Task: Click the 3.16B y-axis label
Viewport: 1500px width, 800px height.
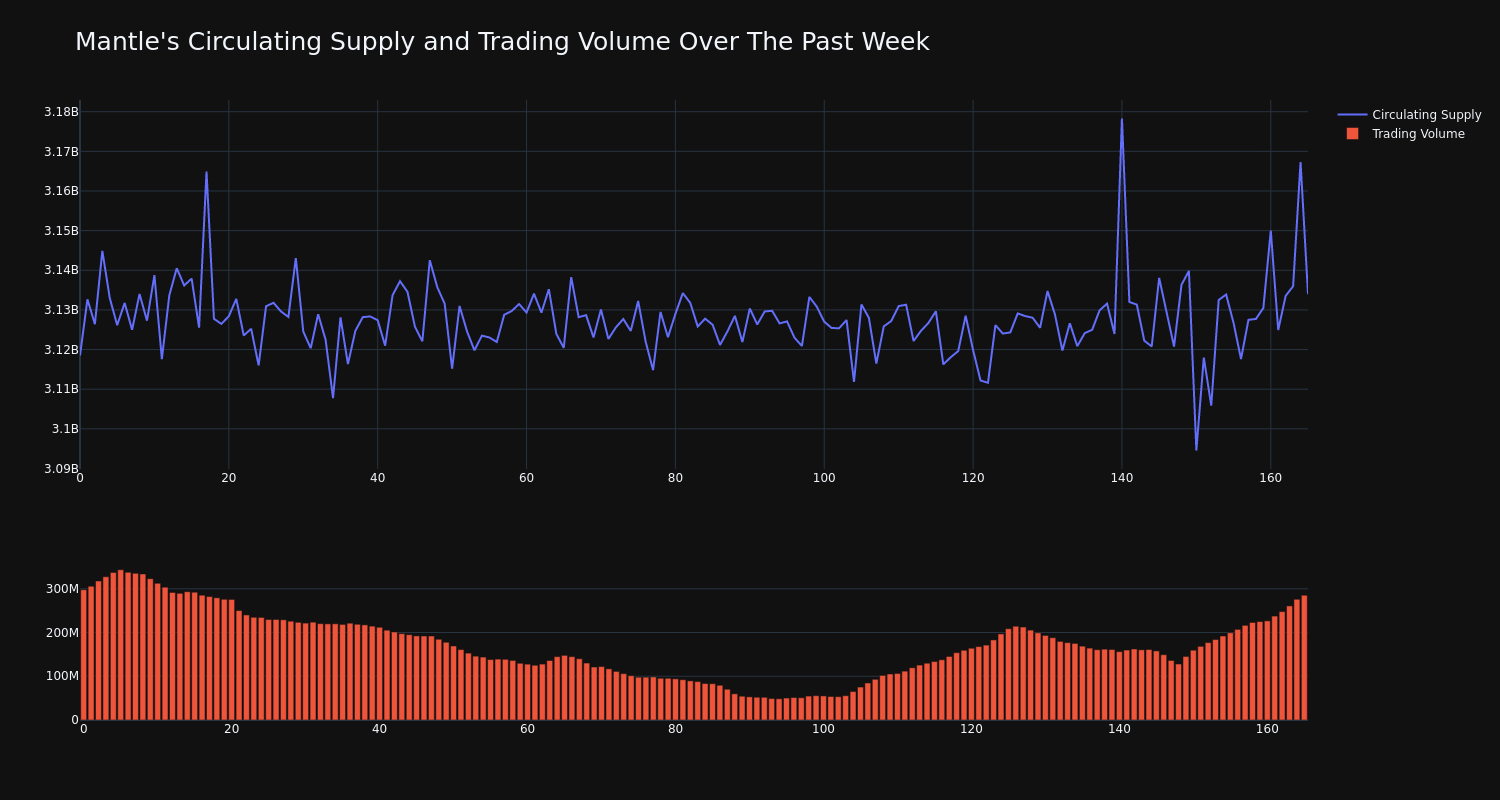Action: coord(61,191)
